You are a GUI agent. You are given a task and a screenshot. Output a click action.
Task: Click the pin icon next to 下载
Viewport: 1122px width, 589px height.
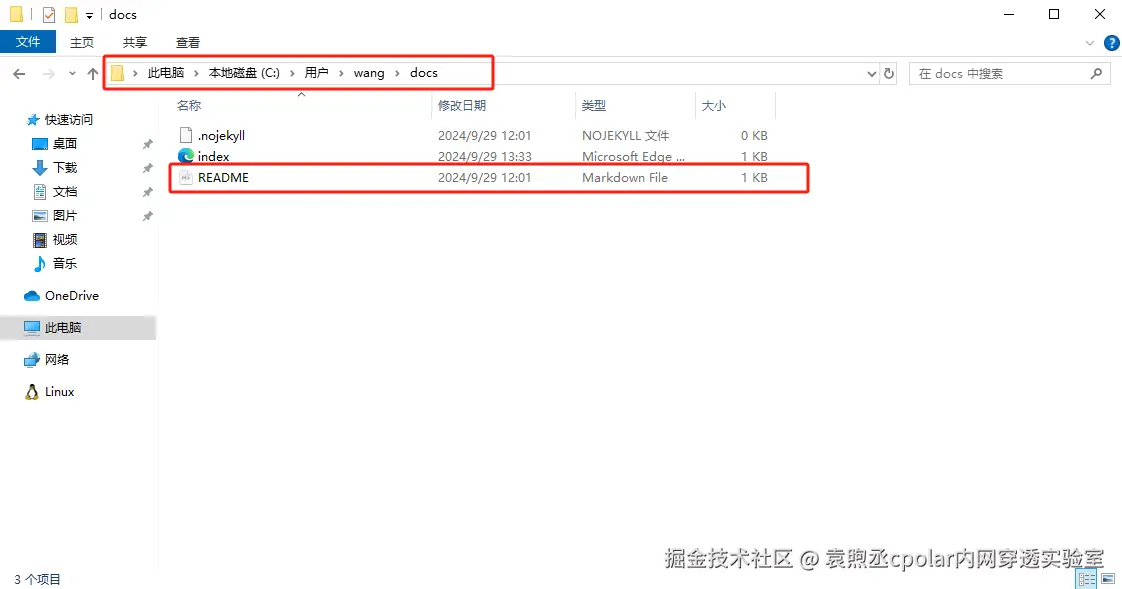pos(147,168)
